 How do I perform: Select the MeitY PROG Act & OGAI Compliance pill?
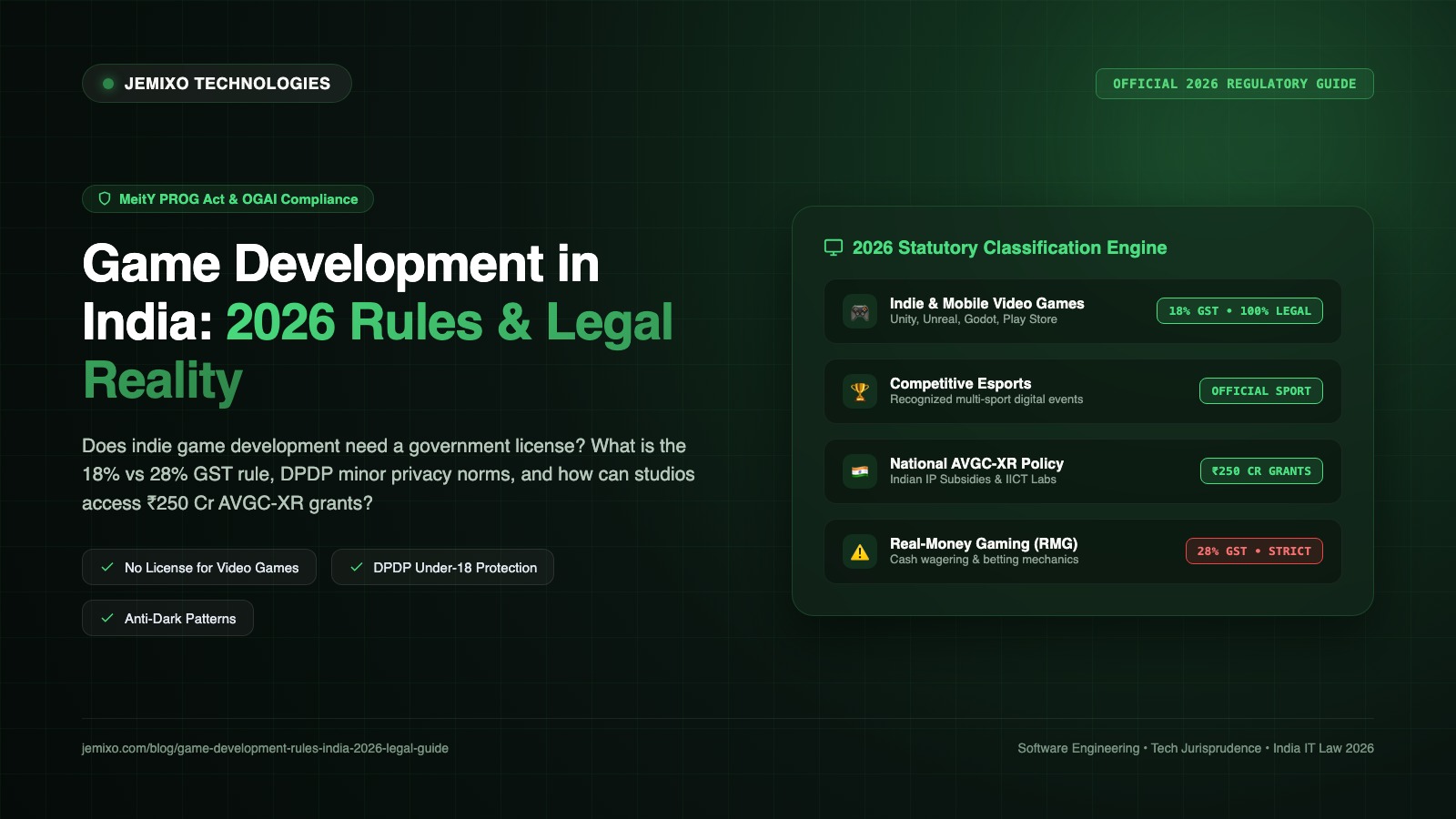(227, 199)
